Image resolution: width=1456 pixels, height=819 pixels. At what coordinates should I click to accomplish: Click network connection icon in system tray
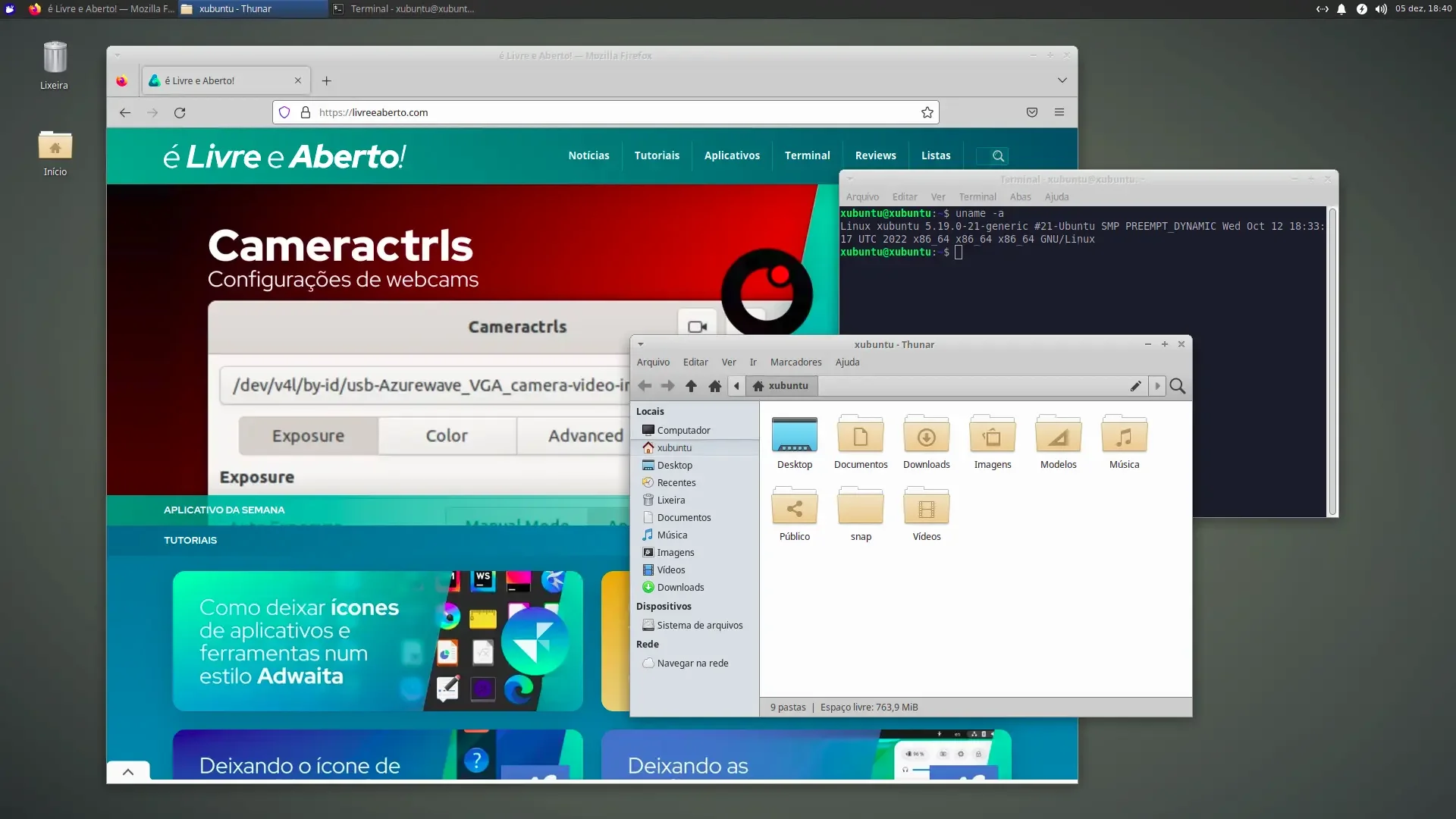(x=1322, y=9)
